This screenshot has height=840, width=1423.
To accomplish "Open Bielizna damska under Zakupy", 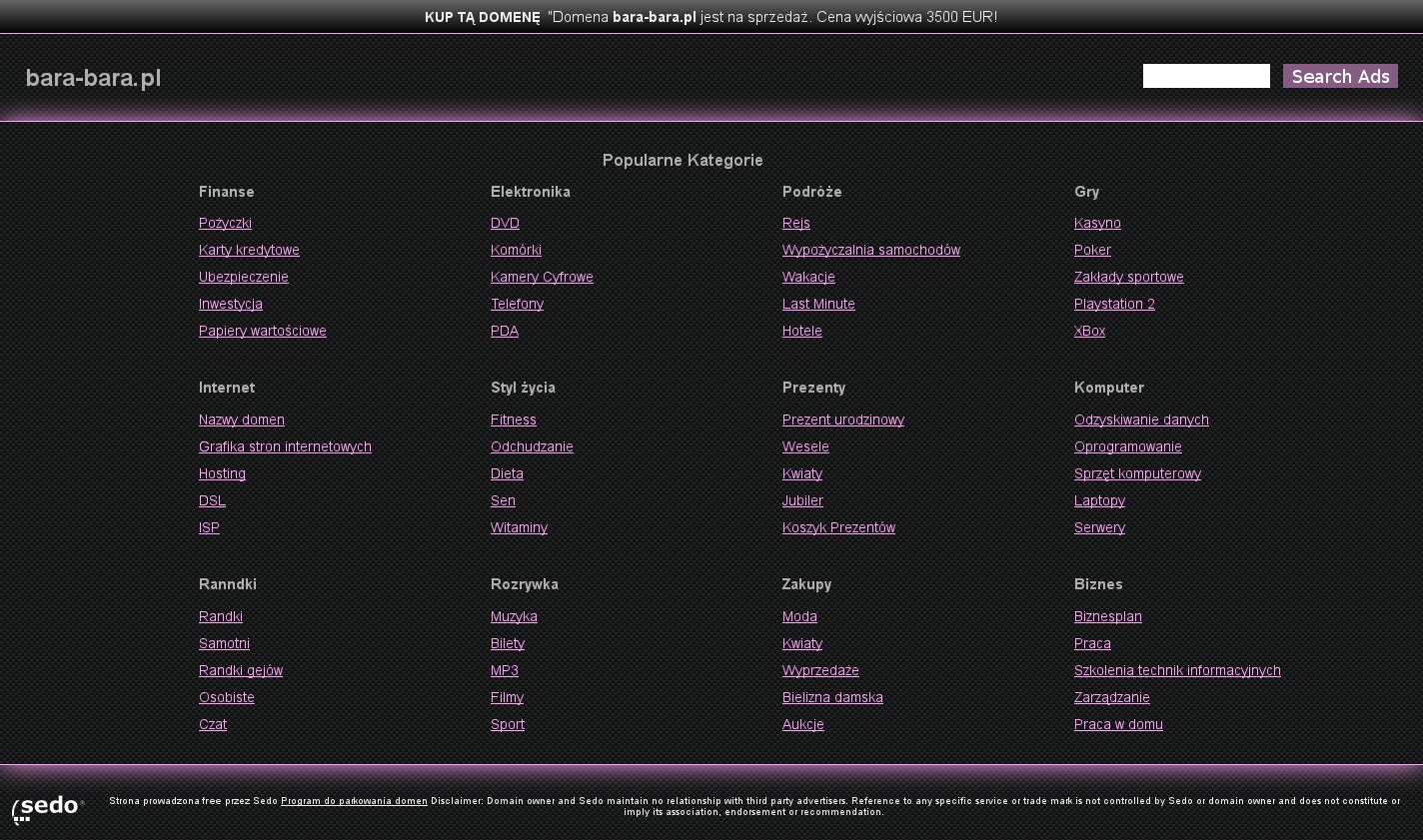I will click(832, 697).
